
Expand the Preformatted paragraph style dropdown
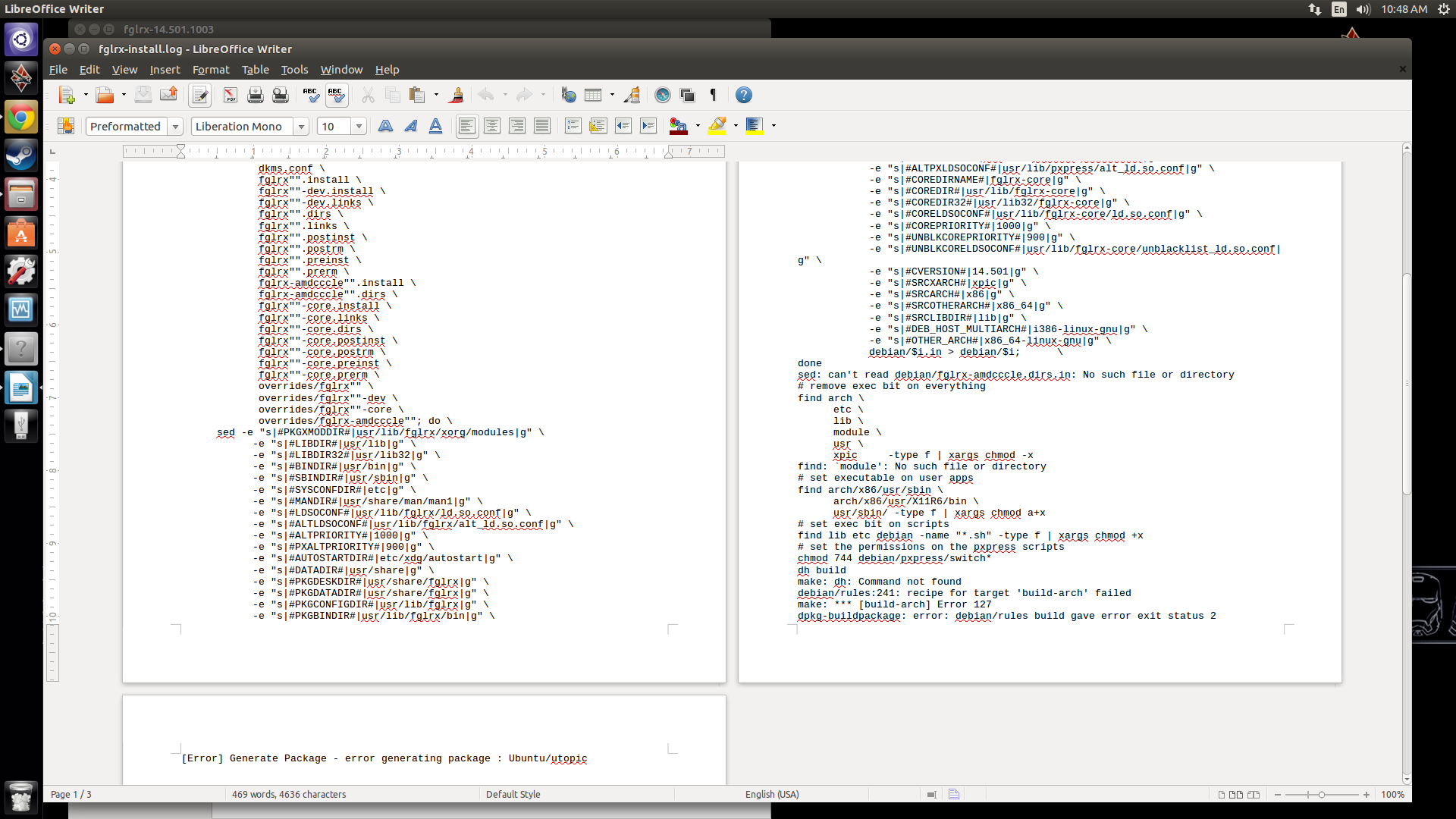tap(175, 127)
